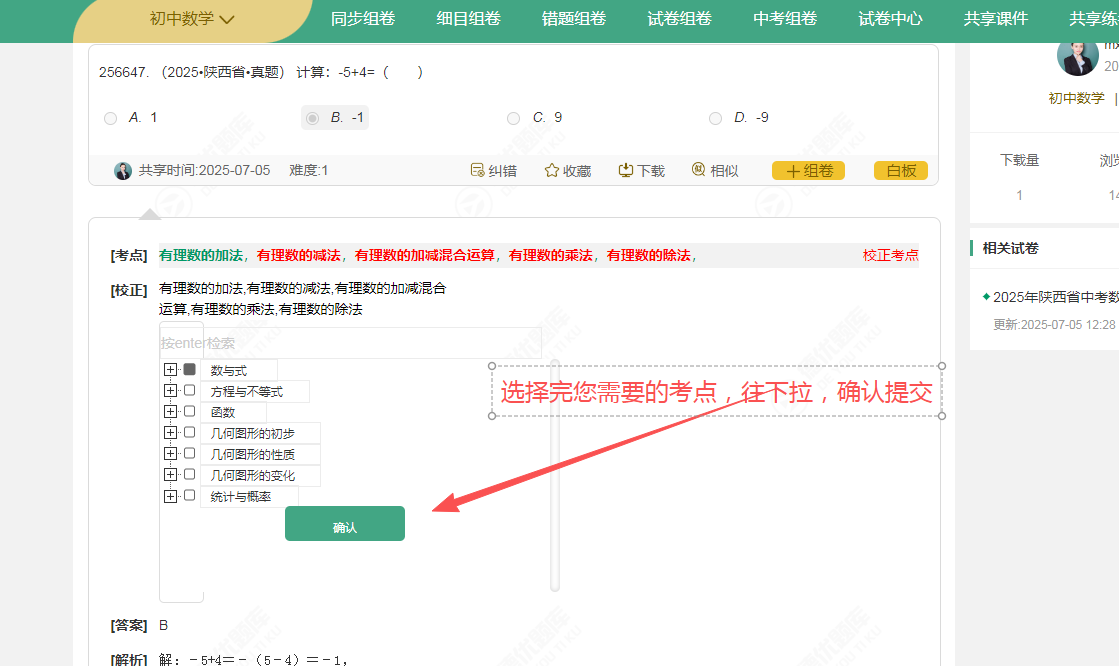Click the 纠错 error-report icon
1119x666 pixels.
[x=477, y=170]
